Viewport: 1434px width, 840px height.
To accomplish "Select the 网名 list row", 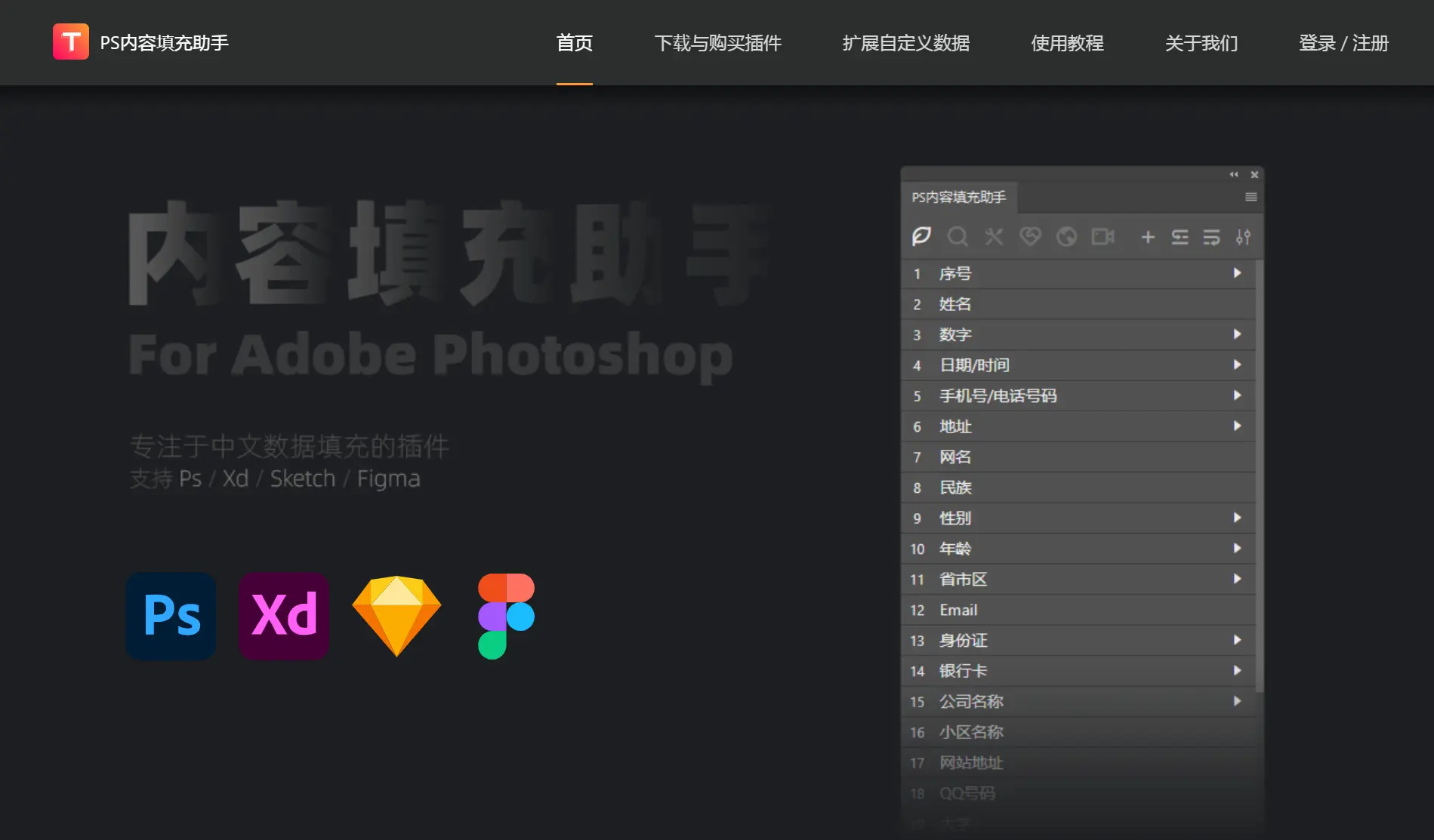I will [1078, 457].
